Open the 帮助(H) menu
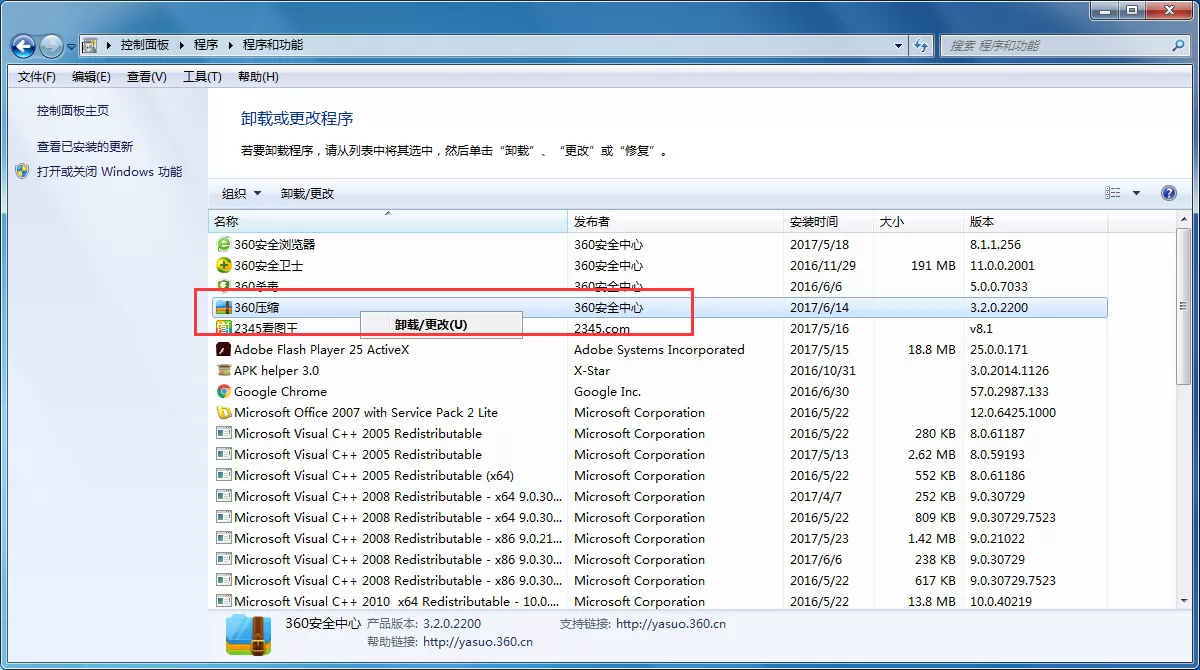1200x670 pixels. (x=258, y=77)
